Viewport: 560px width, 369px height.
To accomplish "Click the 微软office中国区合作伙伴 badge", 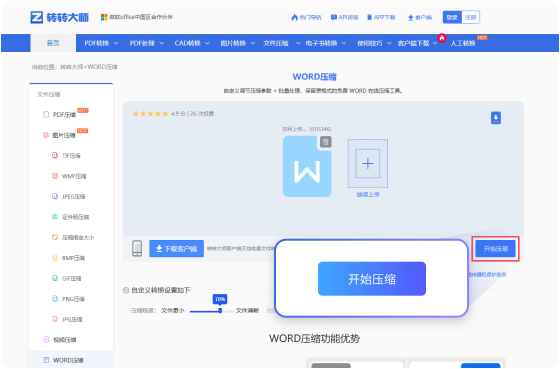I will point(137,17).
